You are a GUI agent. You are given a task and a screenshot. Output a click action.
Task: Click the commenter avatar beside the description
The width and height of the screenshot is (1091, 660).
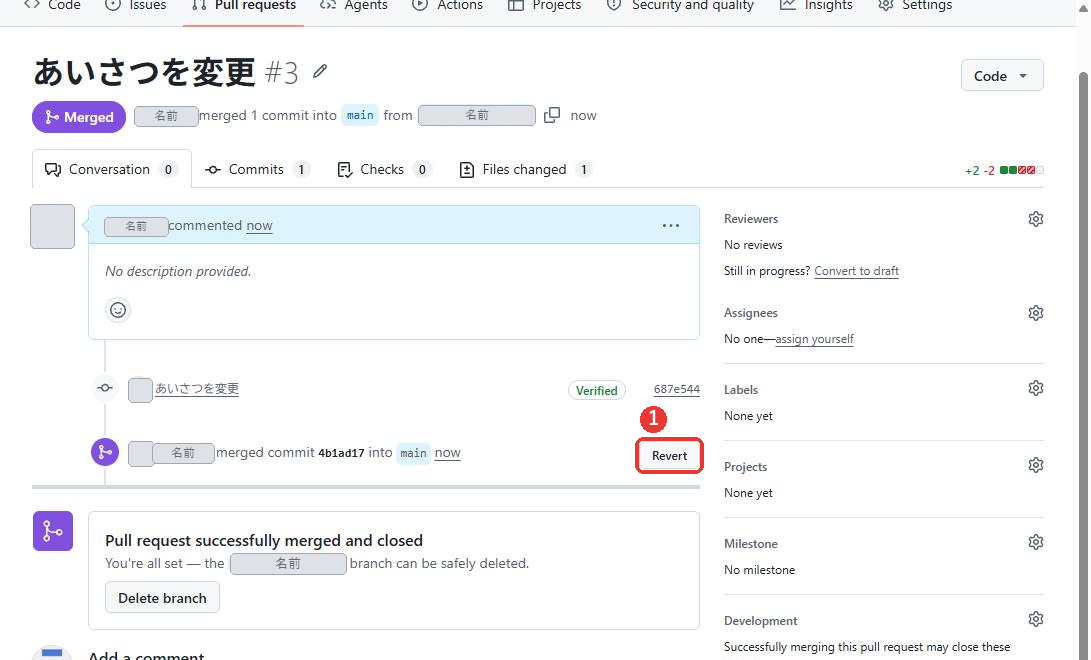52,226
